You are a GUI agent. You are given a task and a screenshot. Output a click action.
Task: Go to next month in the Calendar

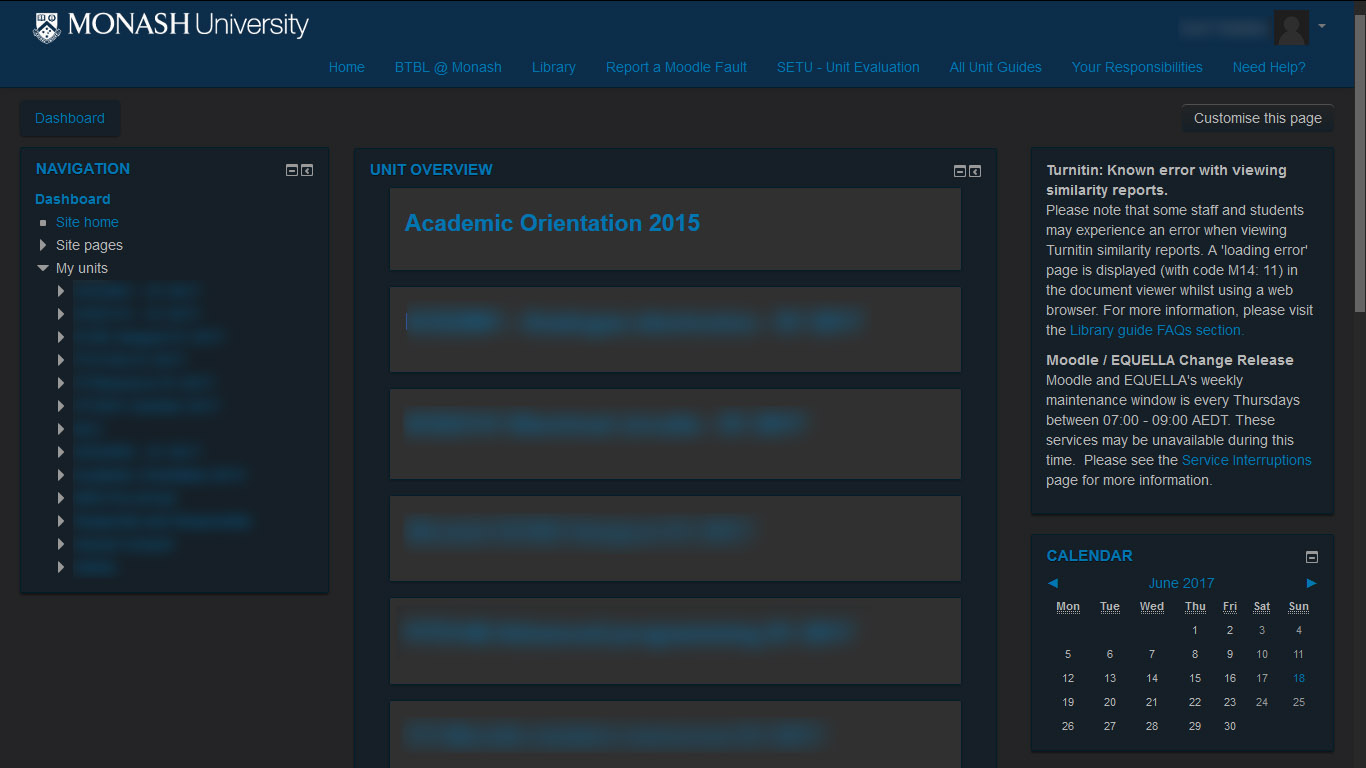(1311, 582)
